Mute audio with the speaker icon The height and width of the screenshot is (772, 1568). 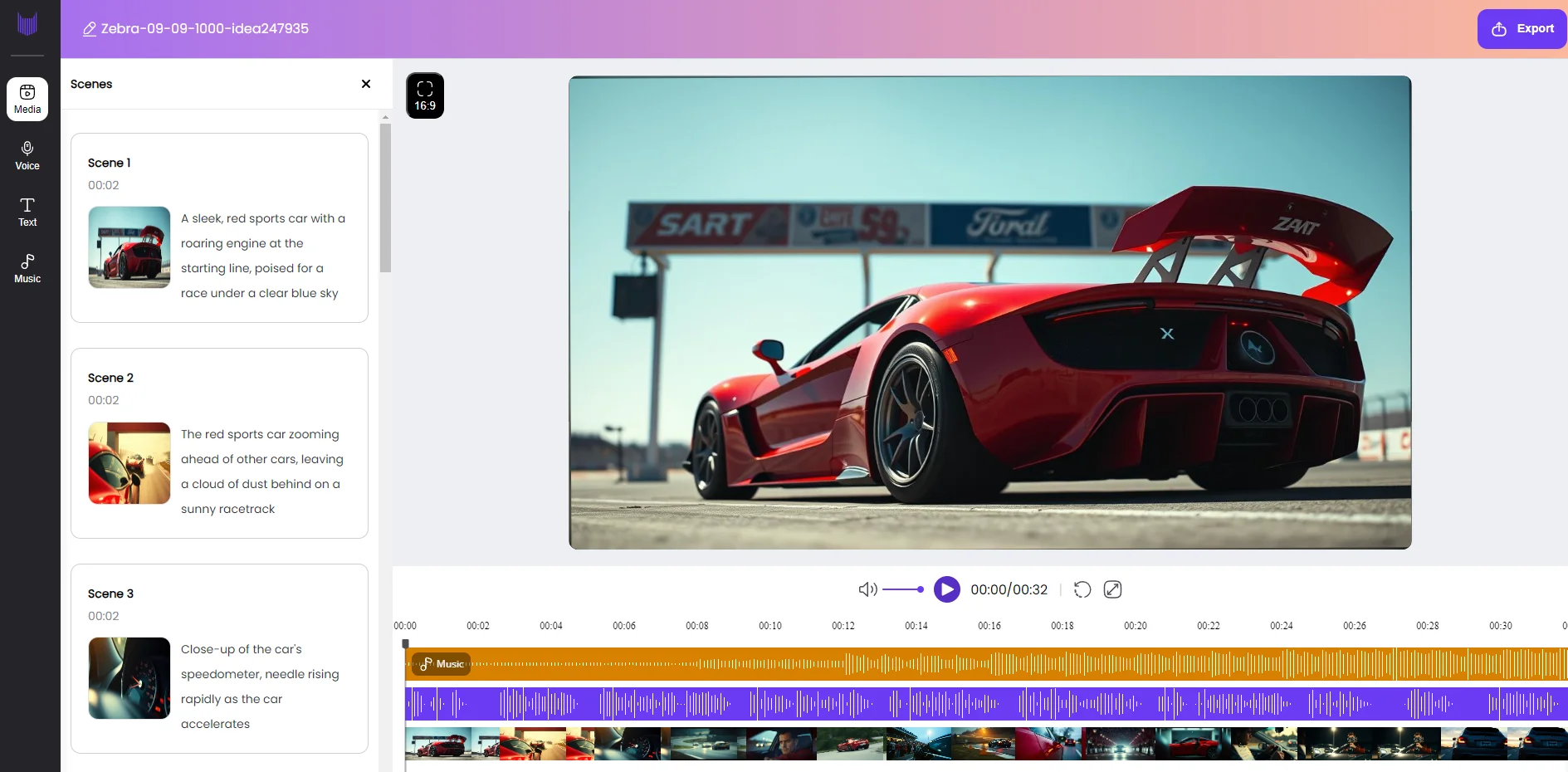click(x=867, y=589)
